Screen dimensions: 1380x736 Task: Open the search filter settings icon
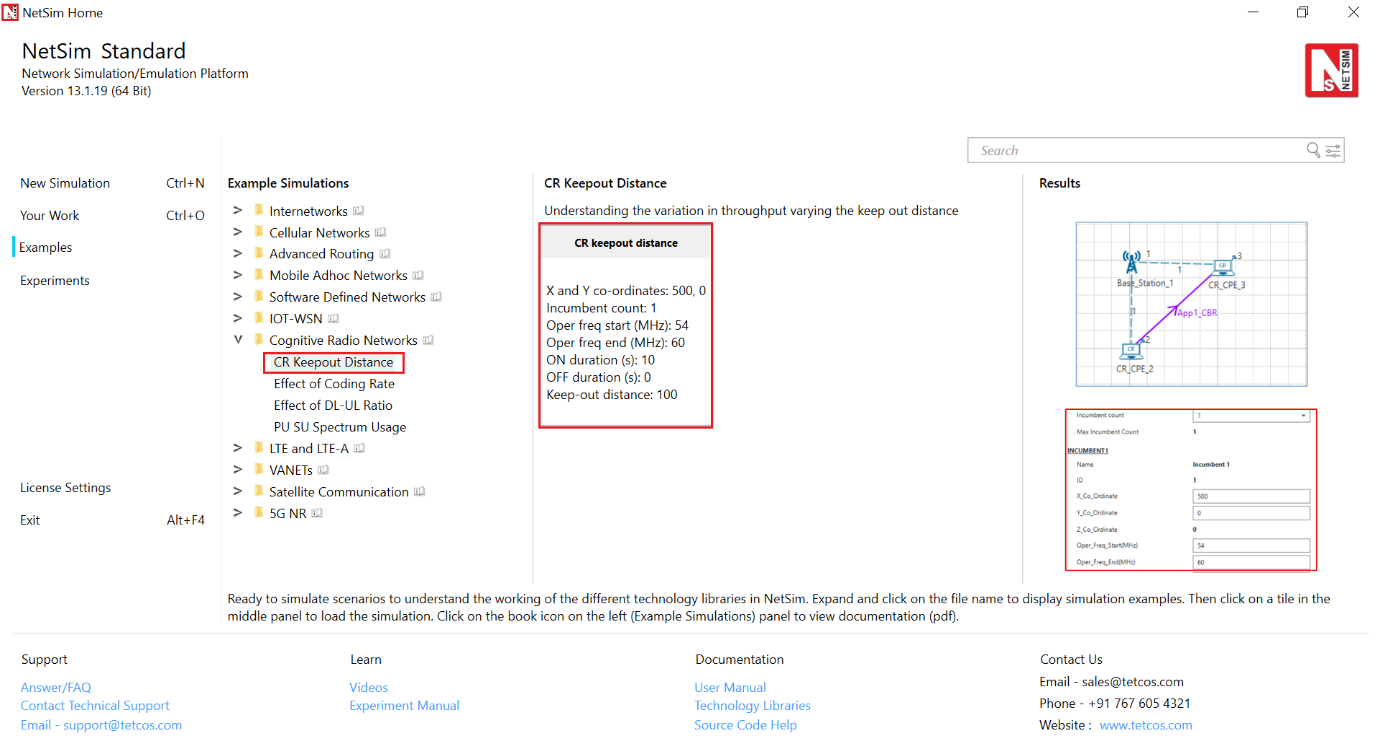1333,150
